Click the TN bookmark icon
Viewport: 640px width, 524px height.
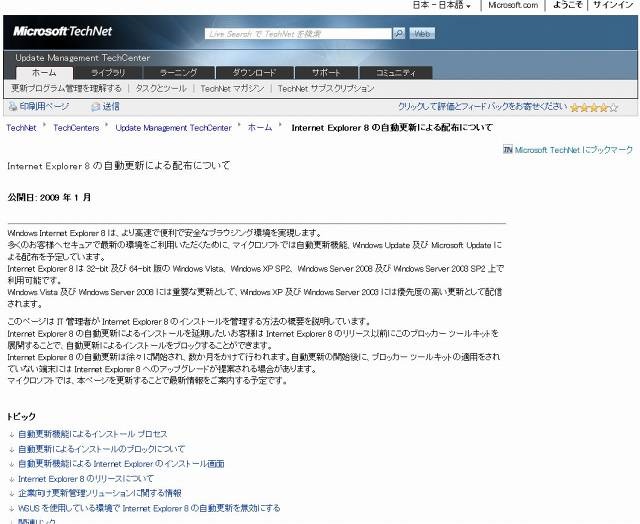pos(508,150)
